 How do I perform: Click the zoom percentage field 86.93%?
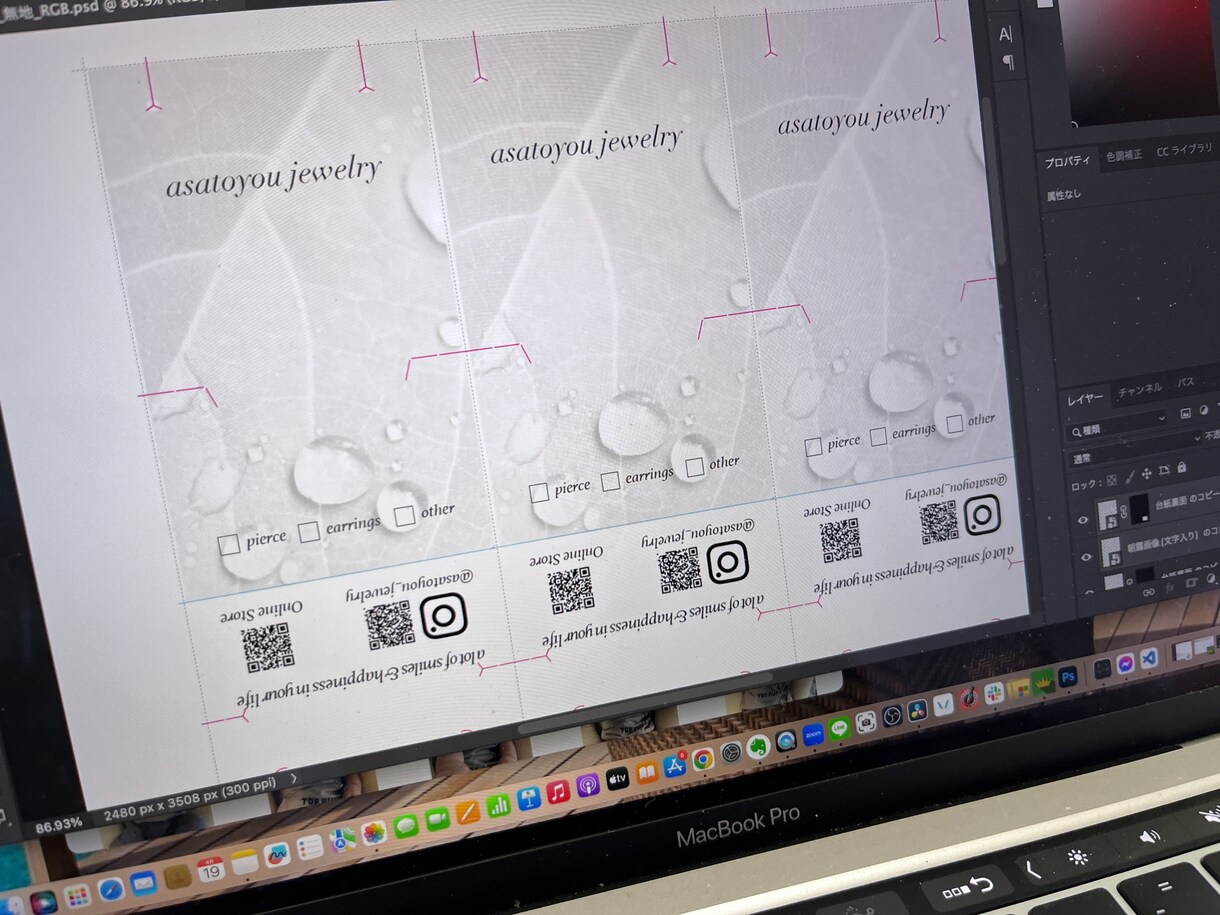(59, 826)
